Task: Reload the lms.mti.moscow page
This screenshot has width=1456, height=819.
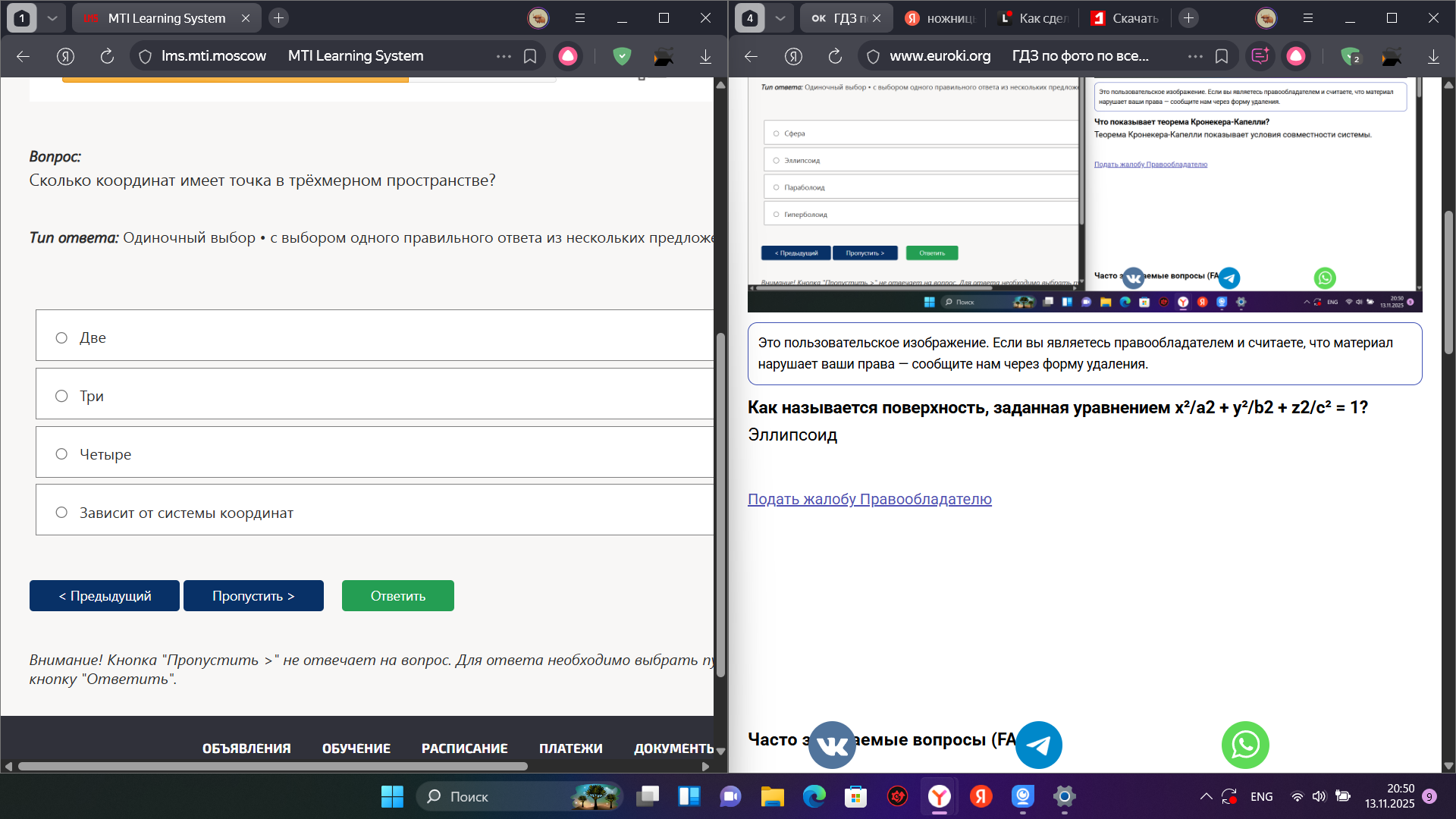Action: 107,56
